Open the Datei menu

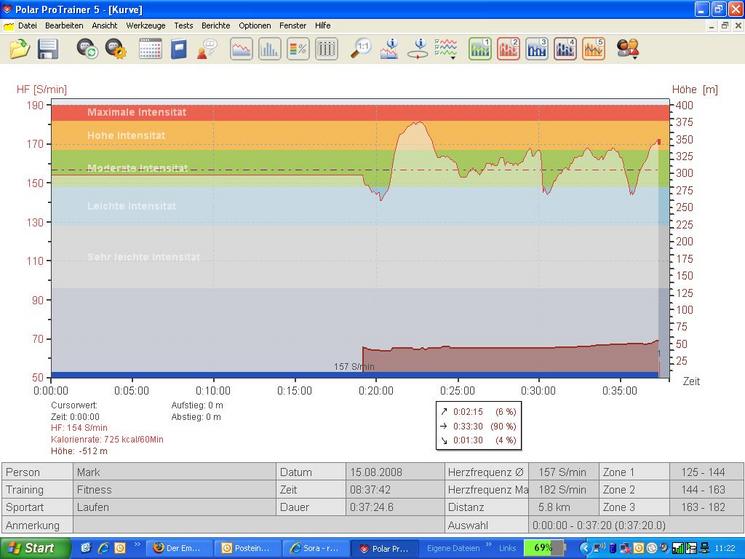coord(27,24)
